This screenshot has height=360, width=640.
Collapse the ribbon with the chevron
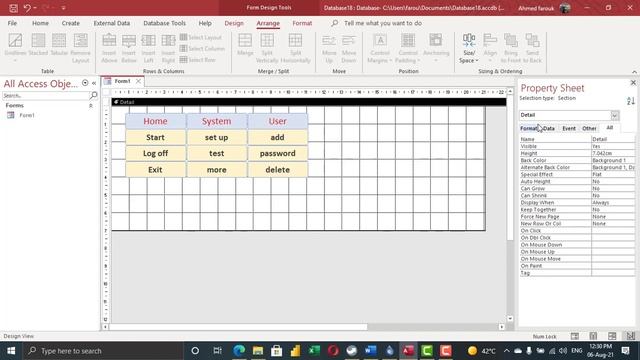coord(634,72)
